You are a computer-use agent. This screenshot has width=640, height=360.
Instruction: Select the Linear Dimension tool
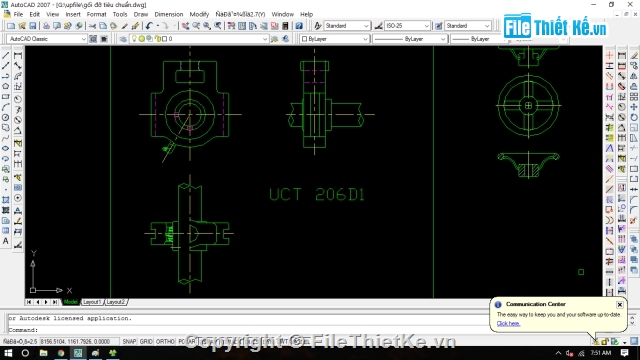pyautogui.click(x=18, y=56)
